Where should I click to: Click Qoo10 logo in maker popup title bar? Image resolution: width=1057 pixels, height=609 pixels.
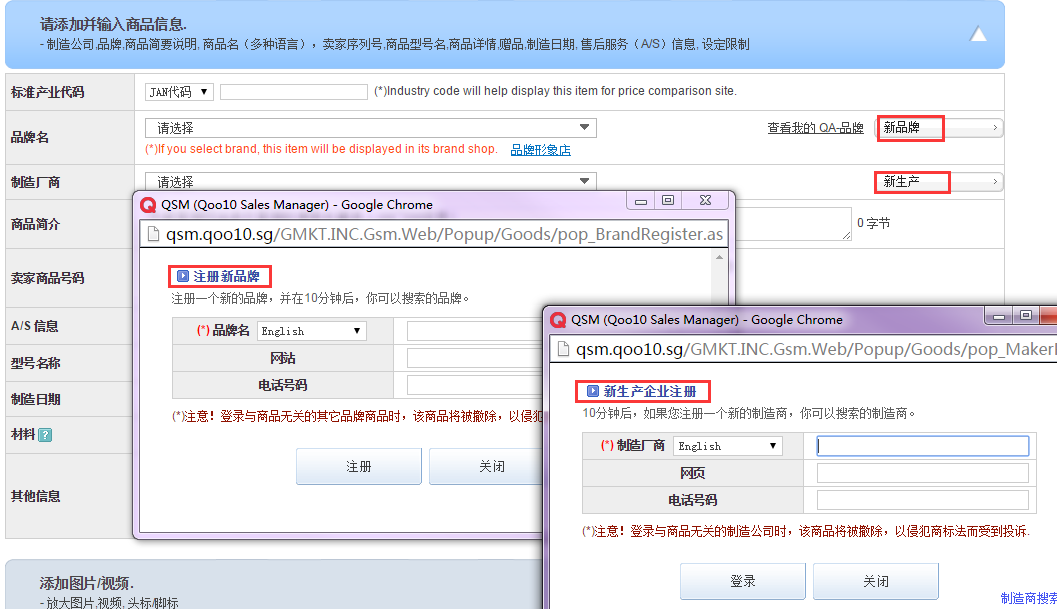click(x=558, y=320)
